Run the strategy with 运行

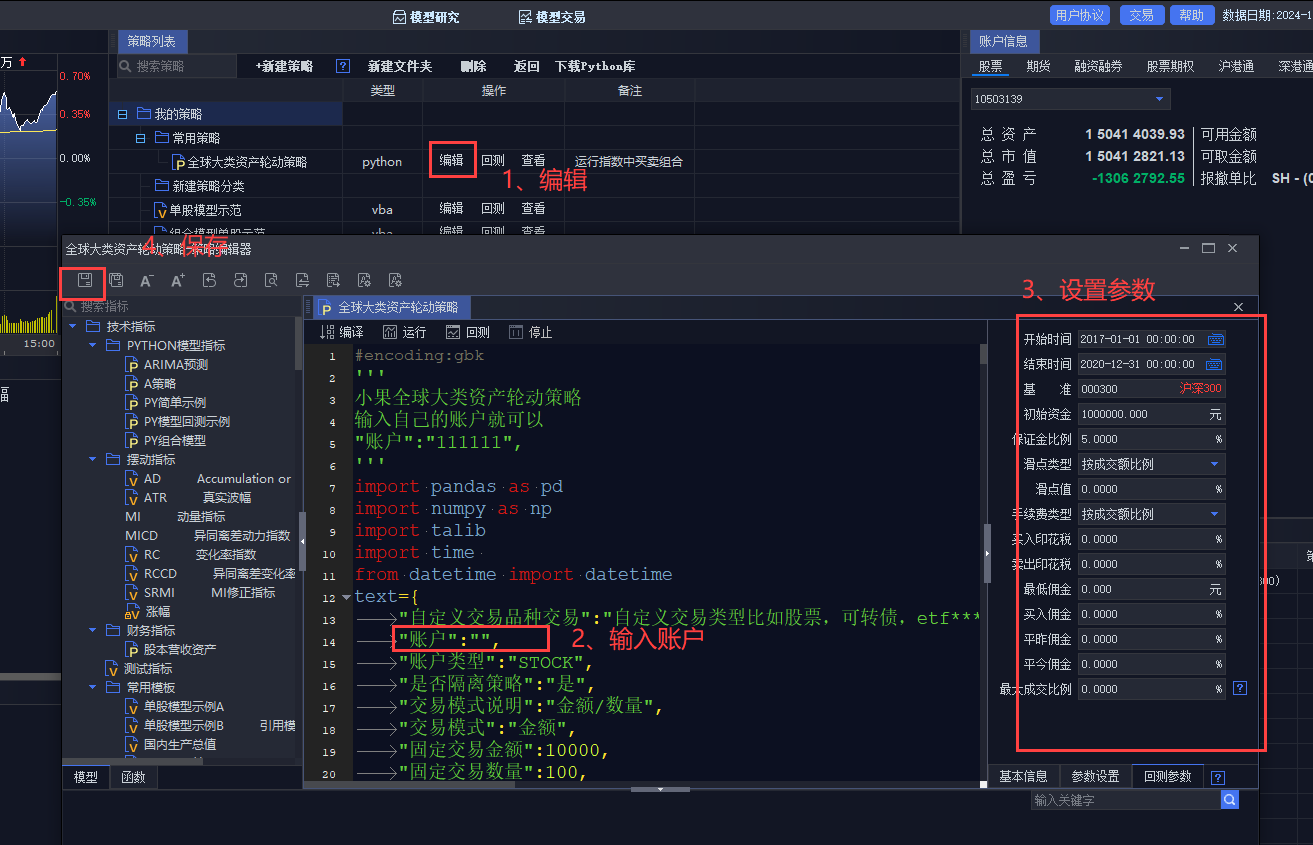pos(404,332)
